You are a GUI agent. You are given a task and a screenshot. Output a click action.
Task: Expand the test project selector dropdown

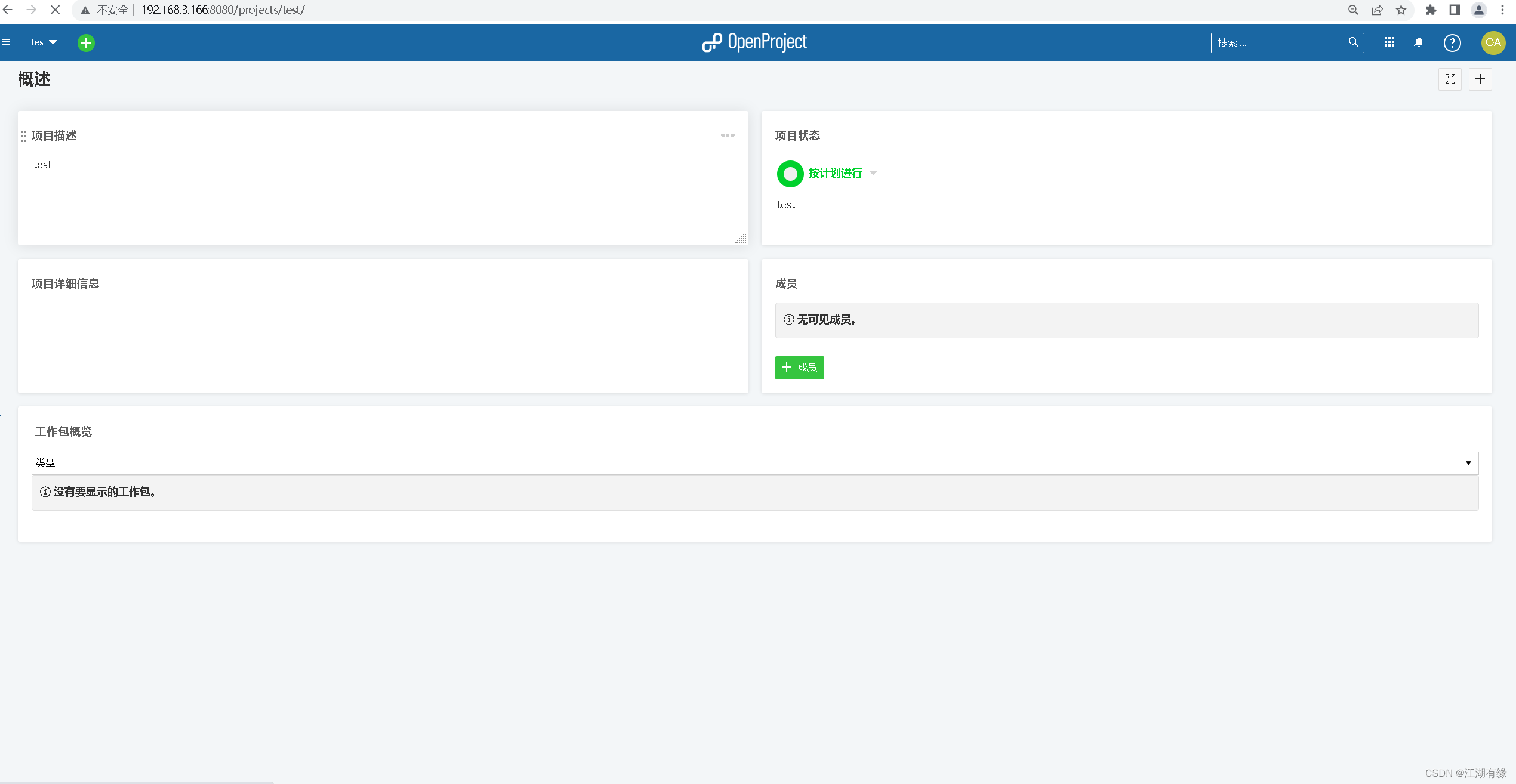44,42
